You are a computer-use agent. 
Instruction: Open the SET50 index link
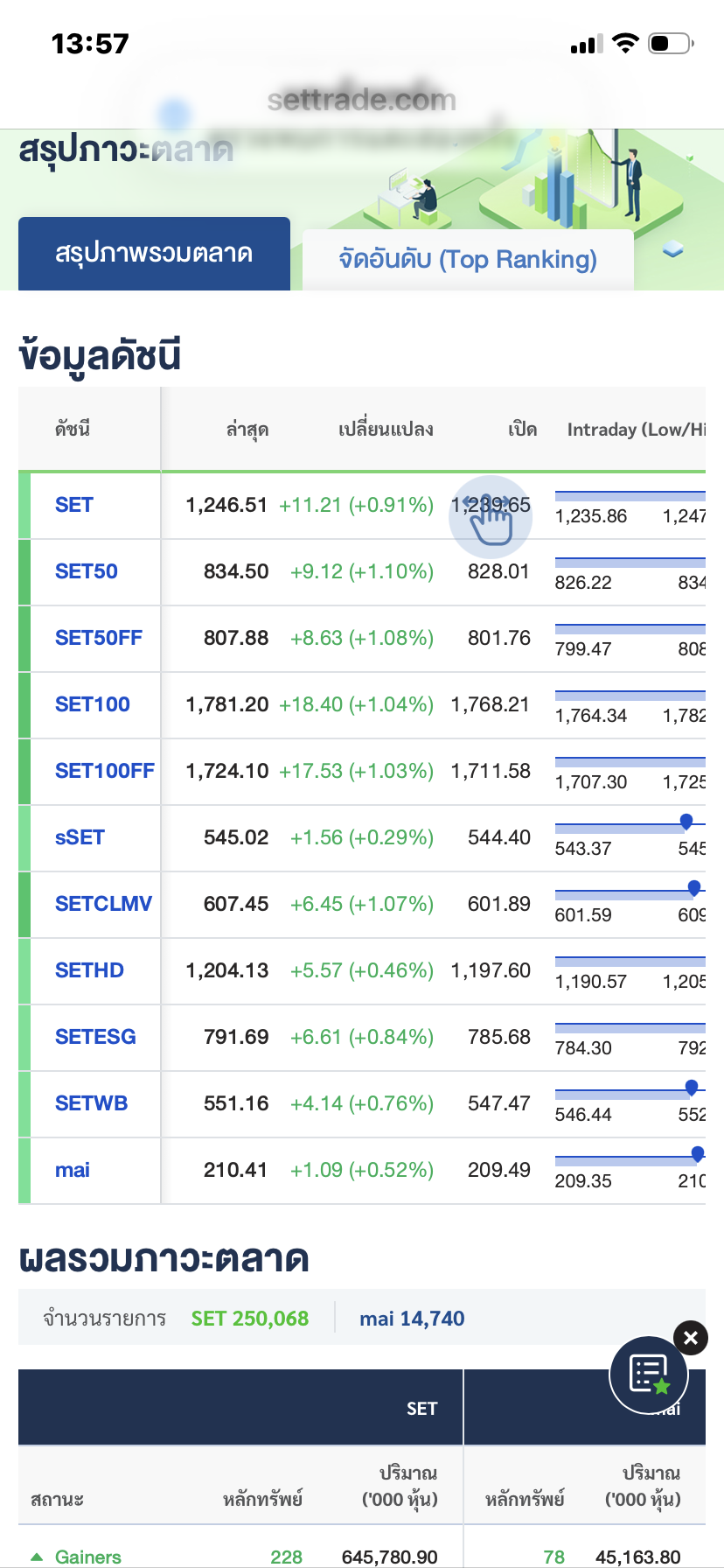[87, 571]
